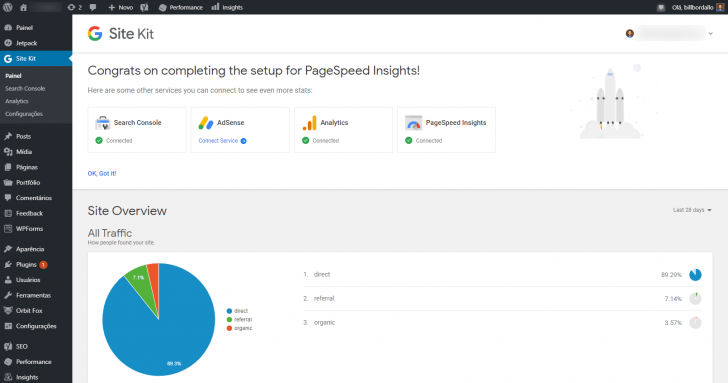Click mini pie chart beside 7.14%
This screenshot has width=728, height=383.
tap(695, 299)
